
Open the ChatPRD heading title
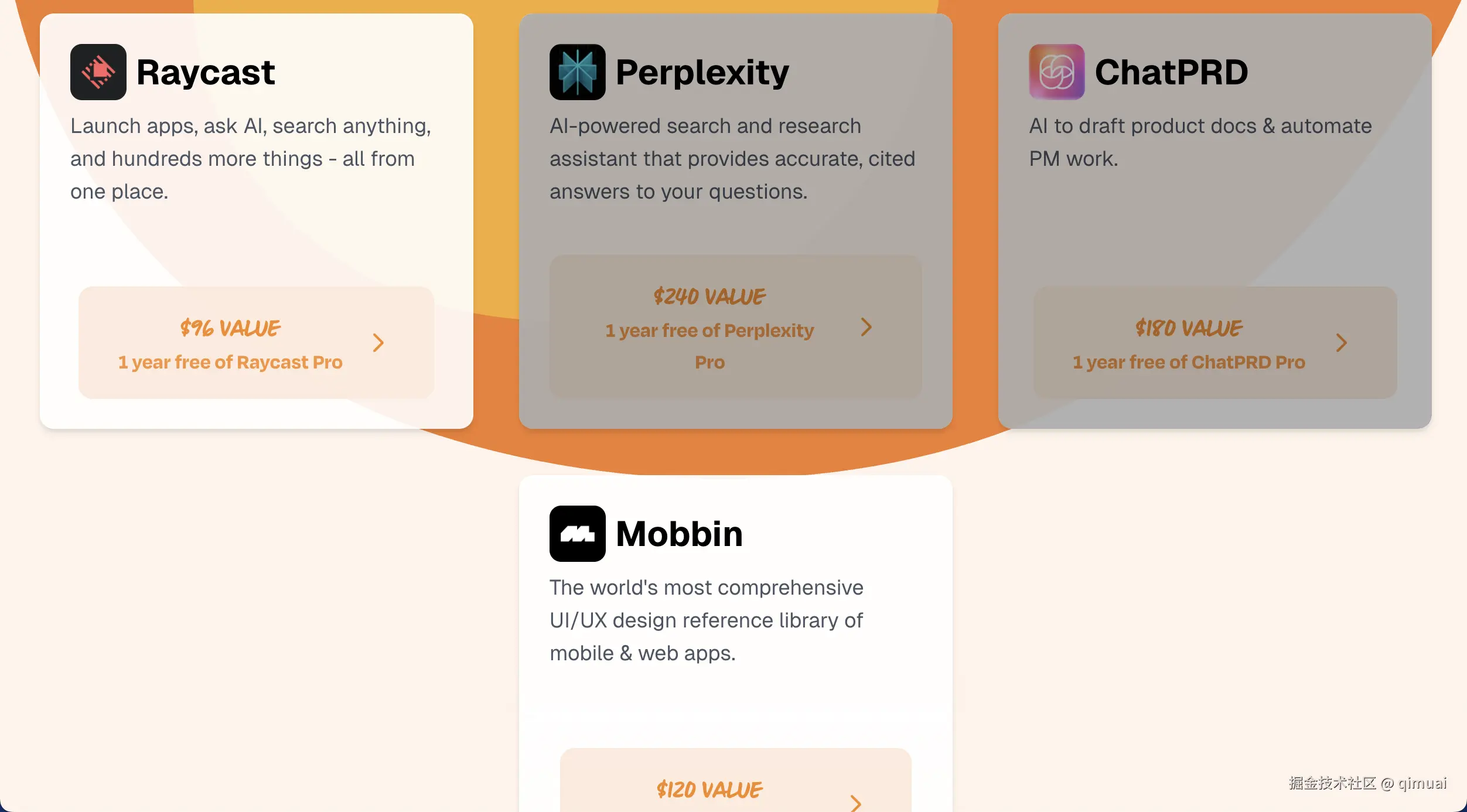[1171, 72]
